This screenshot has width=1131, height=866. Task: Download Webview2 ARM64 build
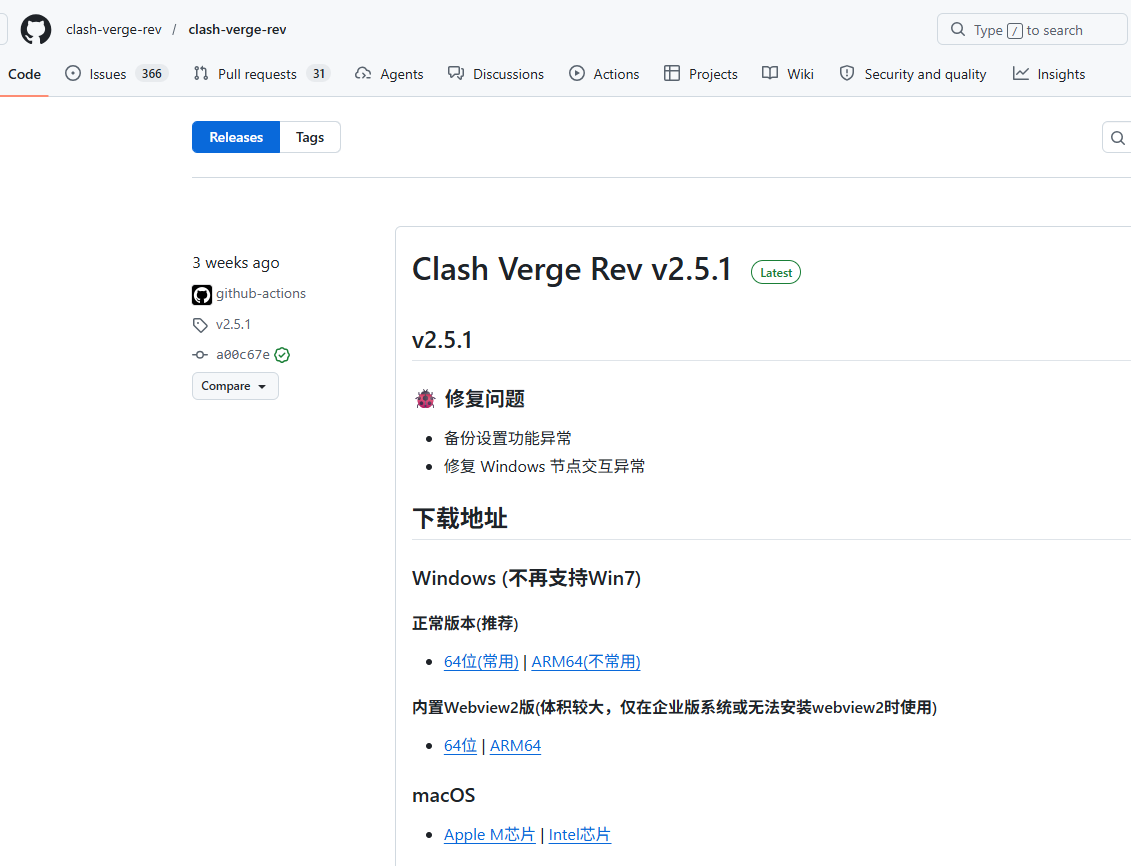[x=515, y=746]
